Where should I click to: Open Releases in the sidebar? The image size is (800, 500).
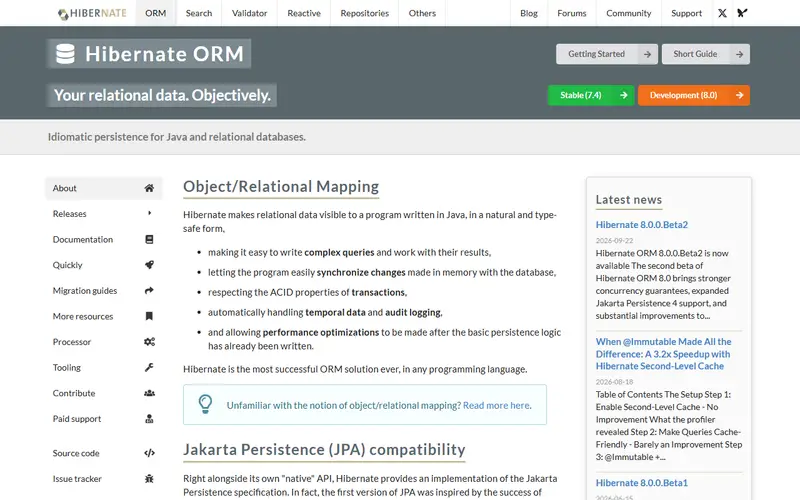point(104,214)
